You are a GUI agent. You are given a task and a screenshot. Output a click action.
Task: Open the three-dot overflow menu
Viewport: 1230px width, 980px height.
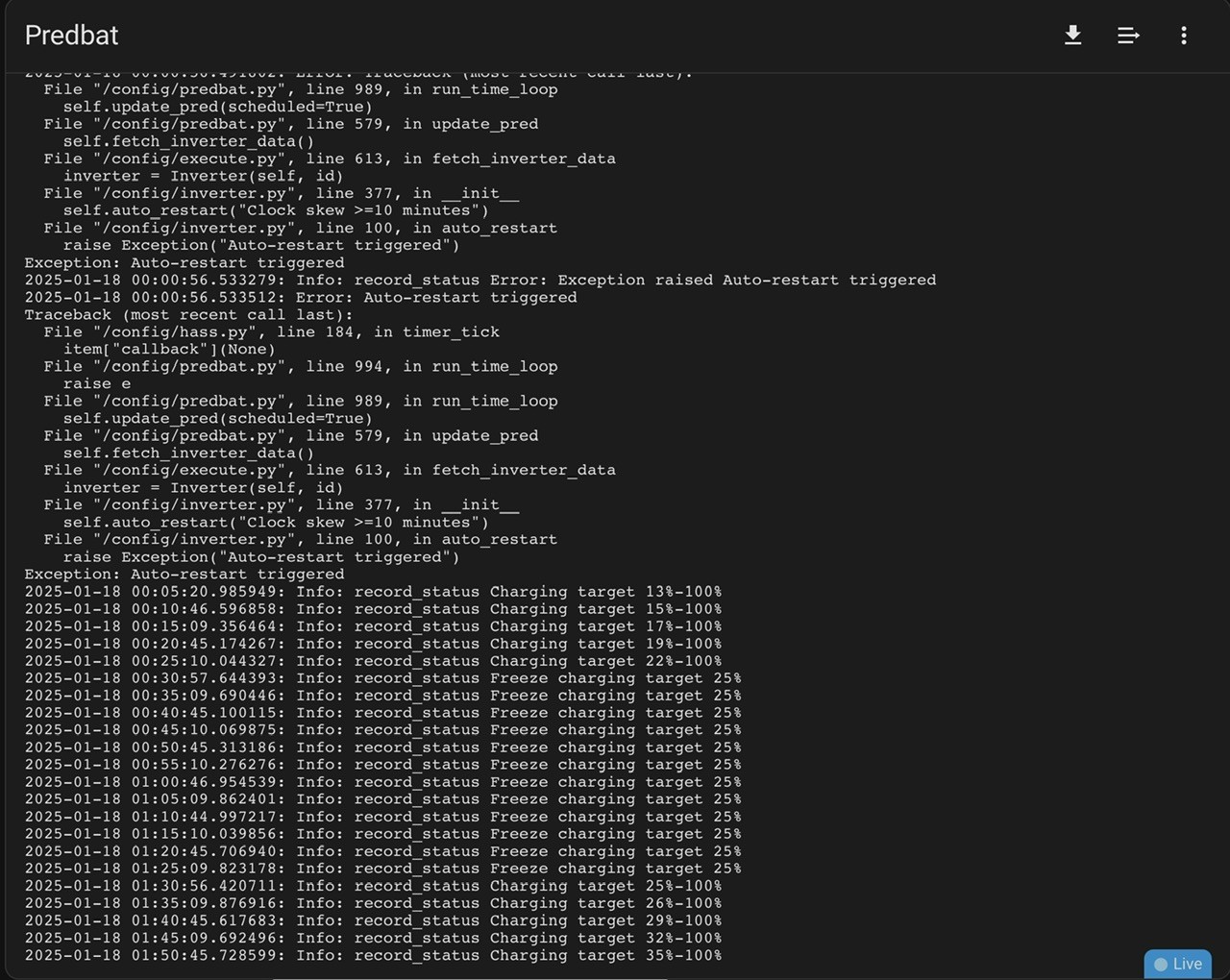click(1184, 36)
